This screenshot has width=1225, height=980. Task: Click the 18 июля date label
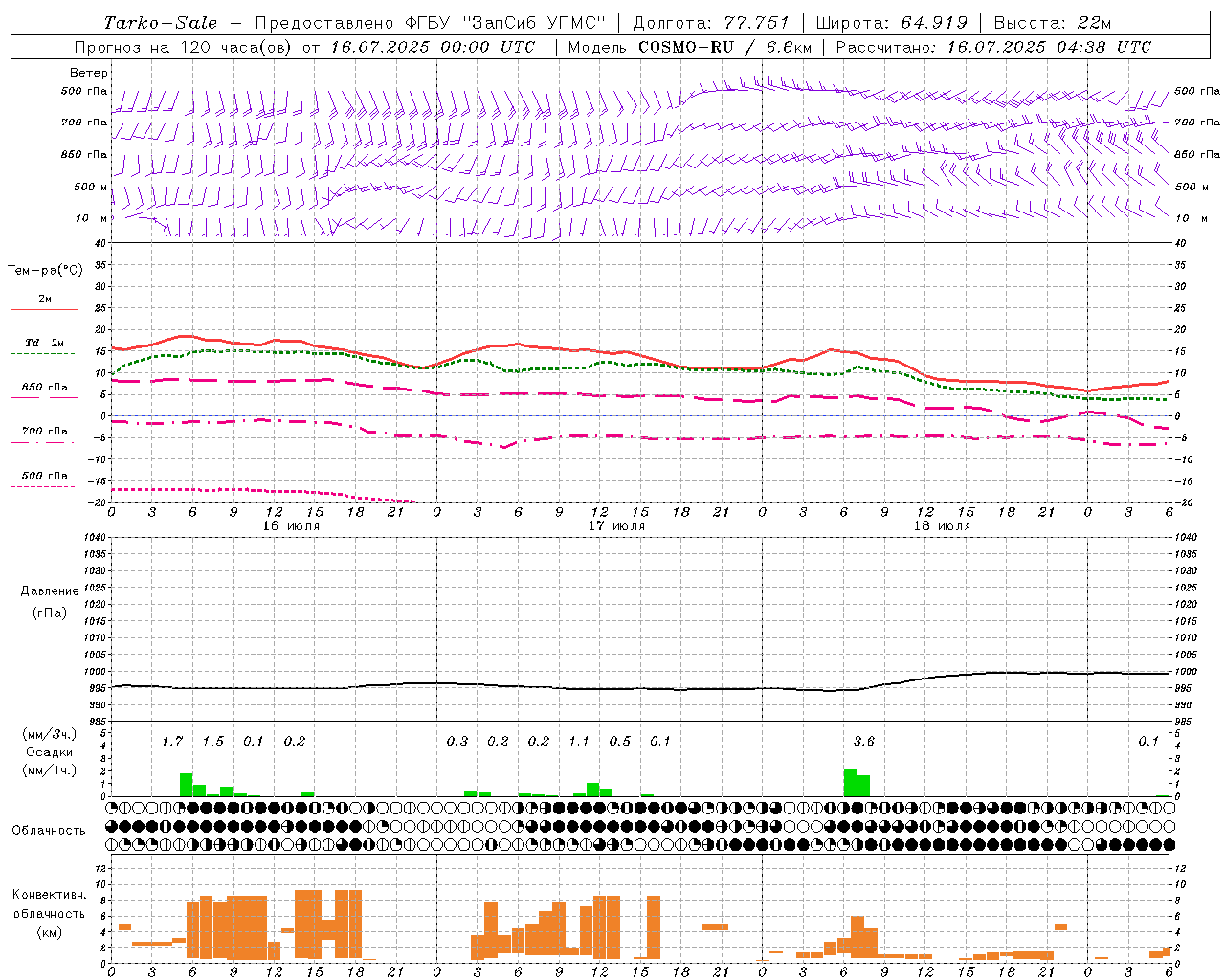pyautogui.click(x=942, y=525)
